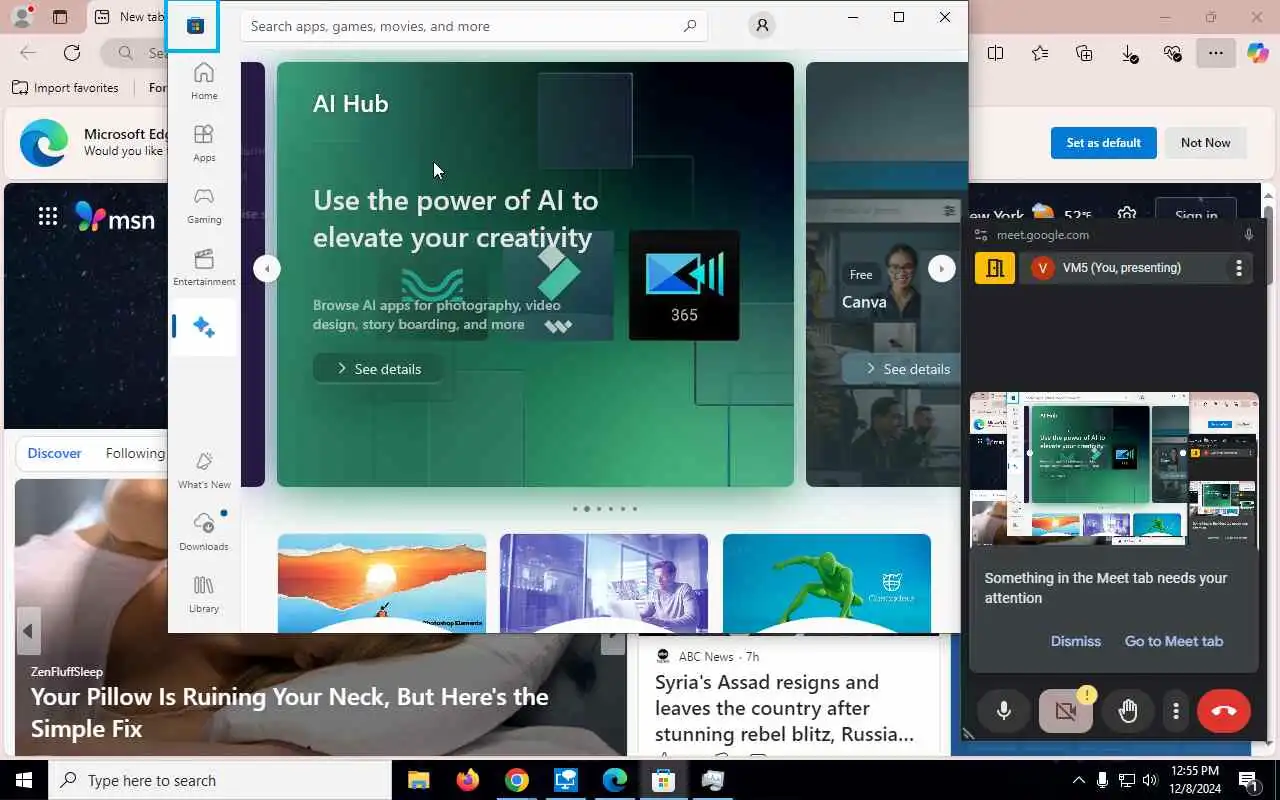Click See details for AI Hub

click(x=378, y=369)
